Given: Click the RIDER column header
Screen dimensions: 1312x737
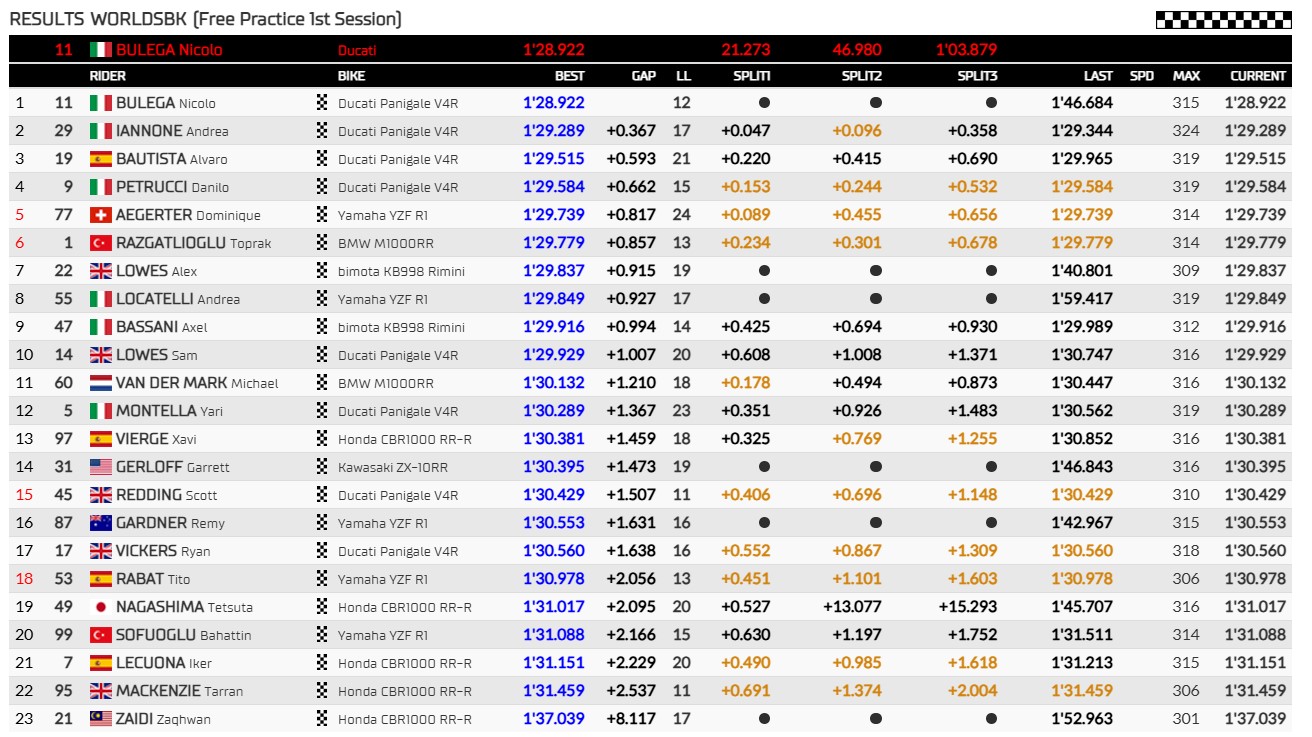Looking at the screenshot, I should (108, 76).
